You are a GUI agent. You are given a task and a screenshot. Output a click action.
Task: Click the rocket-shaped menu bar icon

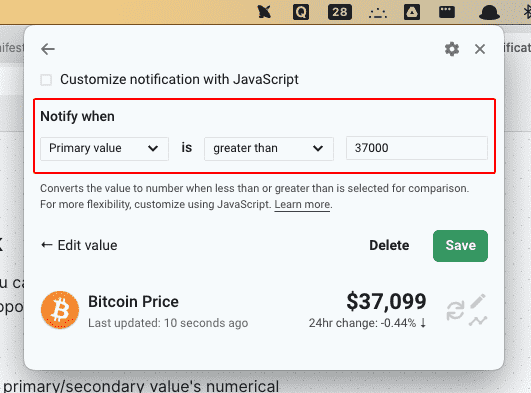pyautogui.click(x=264, y=12)
